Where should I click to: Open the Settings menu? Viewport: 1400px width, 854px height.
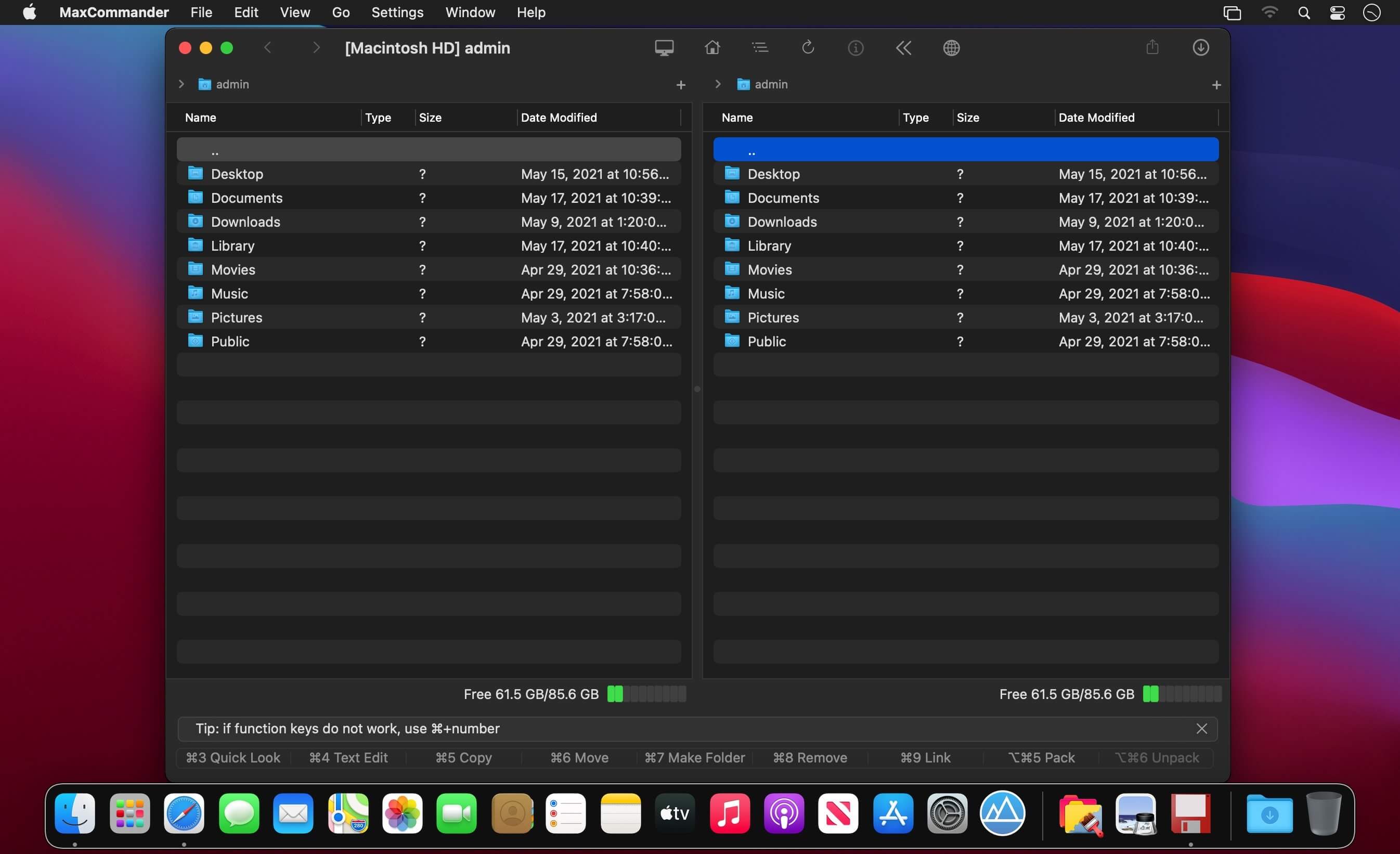coord(397,12)
